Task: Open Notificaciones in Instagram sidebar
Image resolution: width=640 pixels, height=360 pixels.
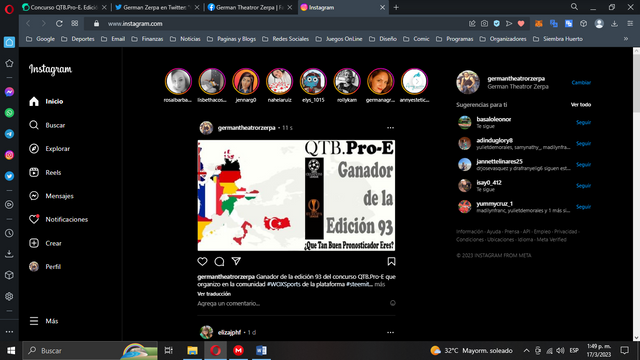Action: [x=58, y=219]
